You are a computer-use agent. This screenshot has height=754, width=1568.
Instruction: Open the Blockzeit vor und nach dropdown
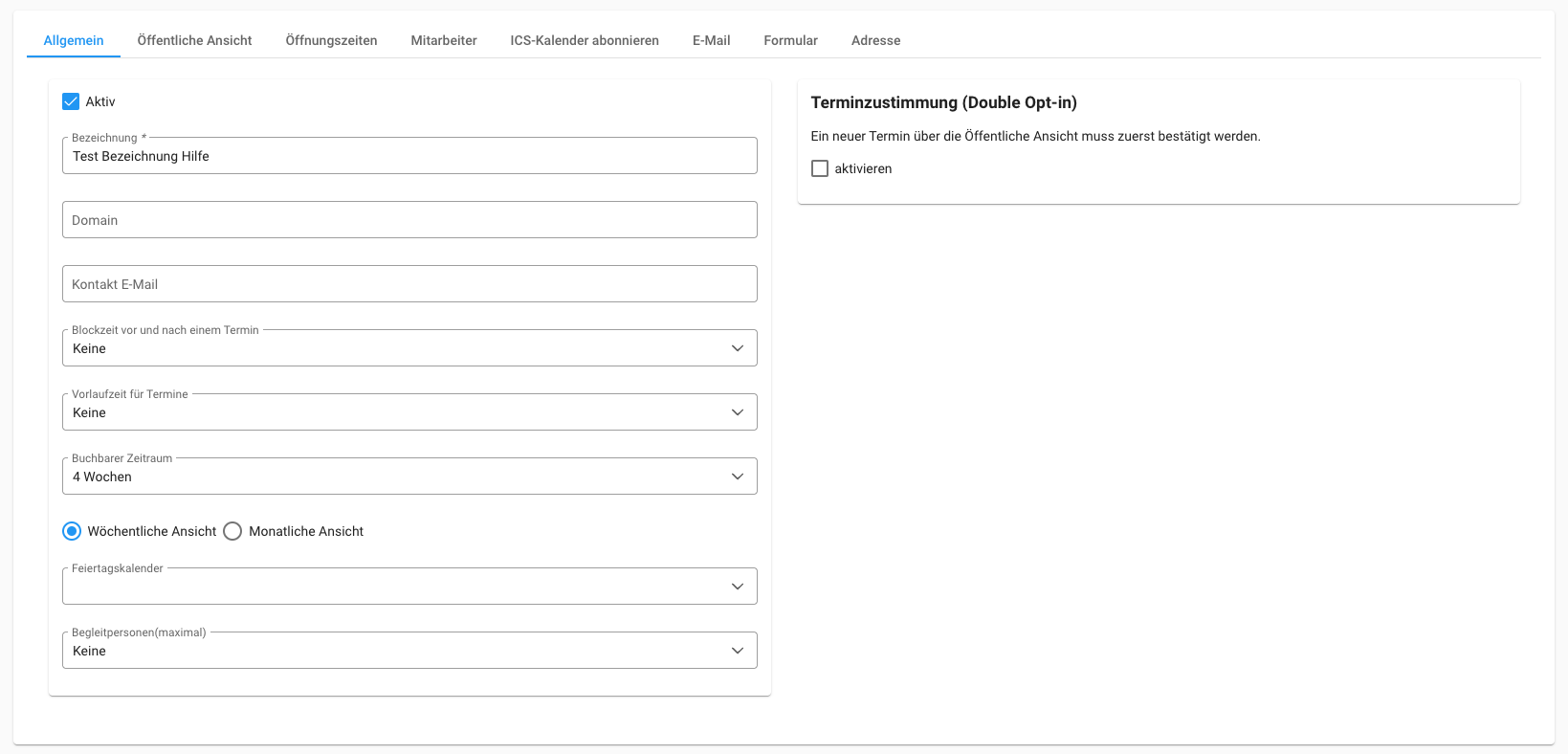(409, 348)
